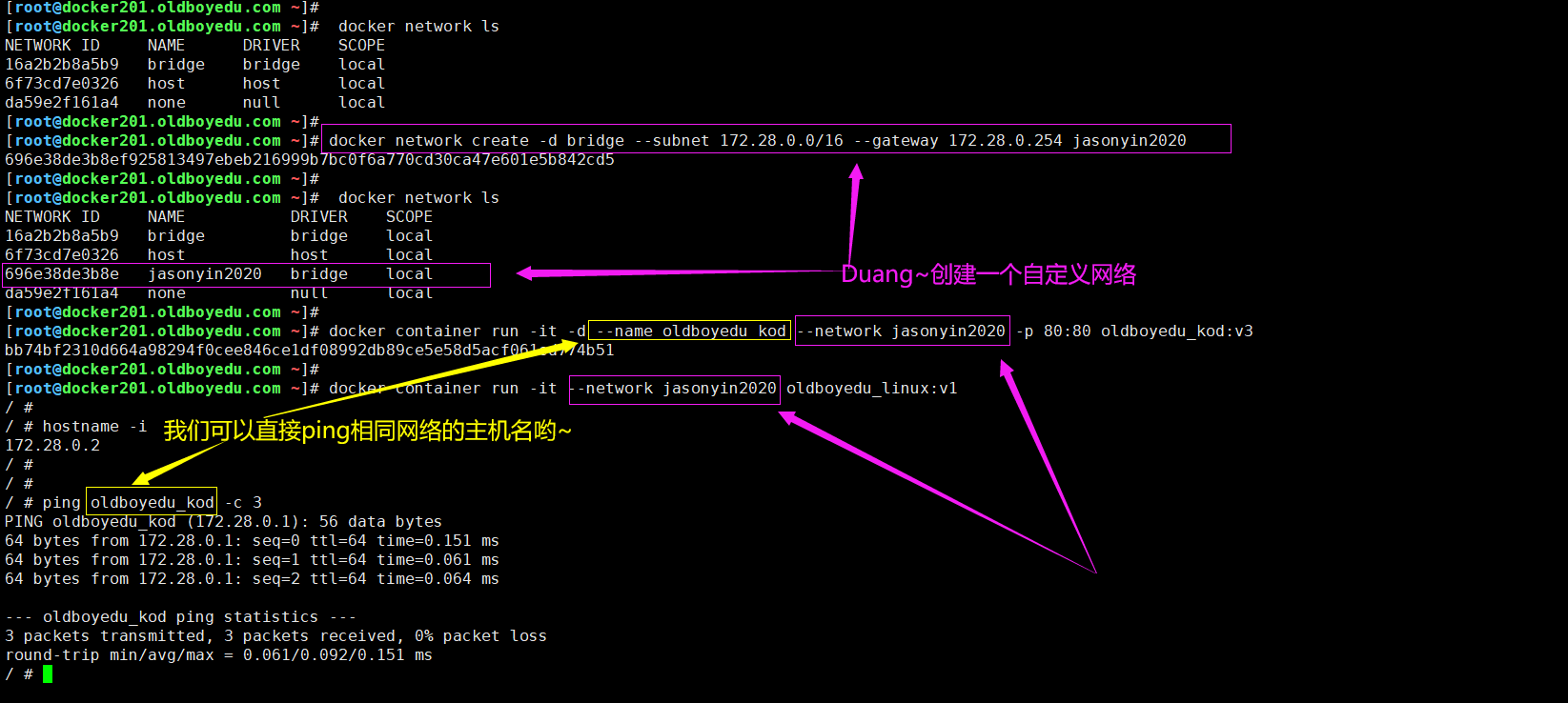Click the long 696e38de3b8ef network hash output
Image resolution: width=1568 pixels, height=703 pixels.
(x=309, y=159)
